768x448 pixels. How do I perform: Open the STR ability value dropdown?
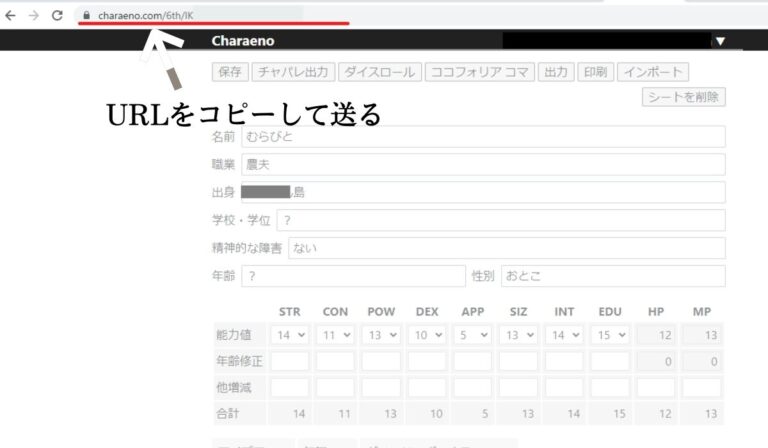coord(289,335)
